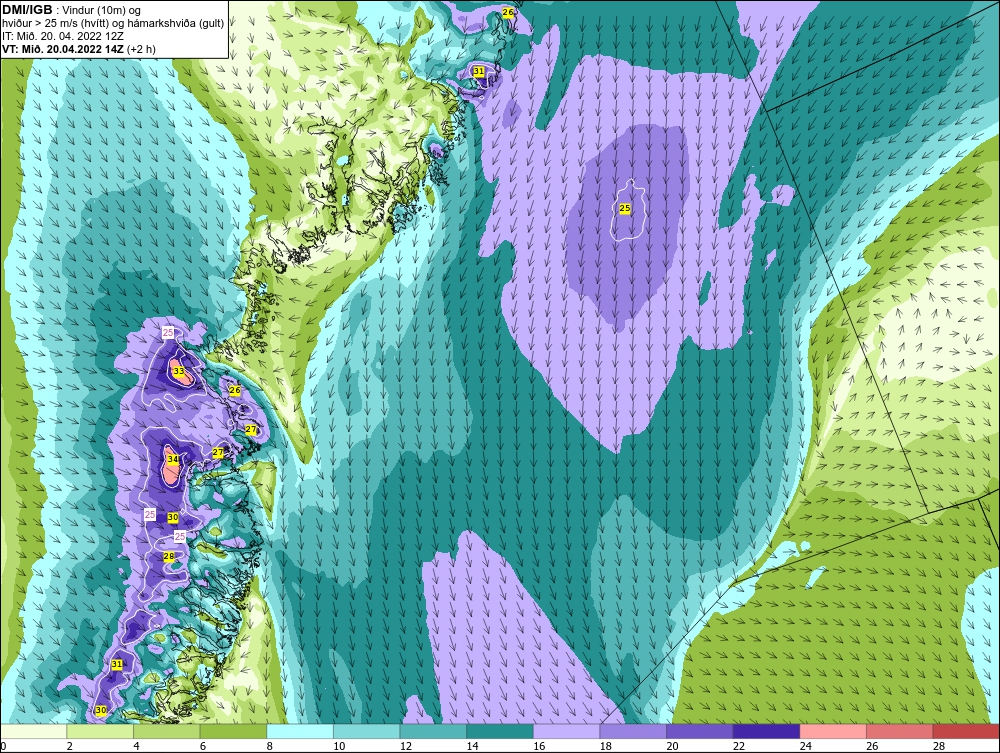This screenshot has width=1000, height=753.
Task: Select the white 25 contour label above 33
Action: 168,332
